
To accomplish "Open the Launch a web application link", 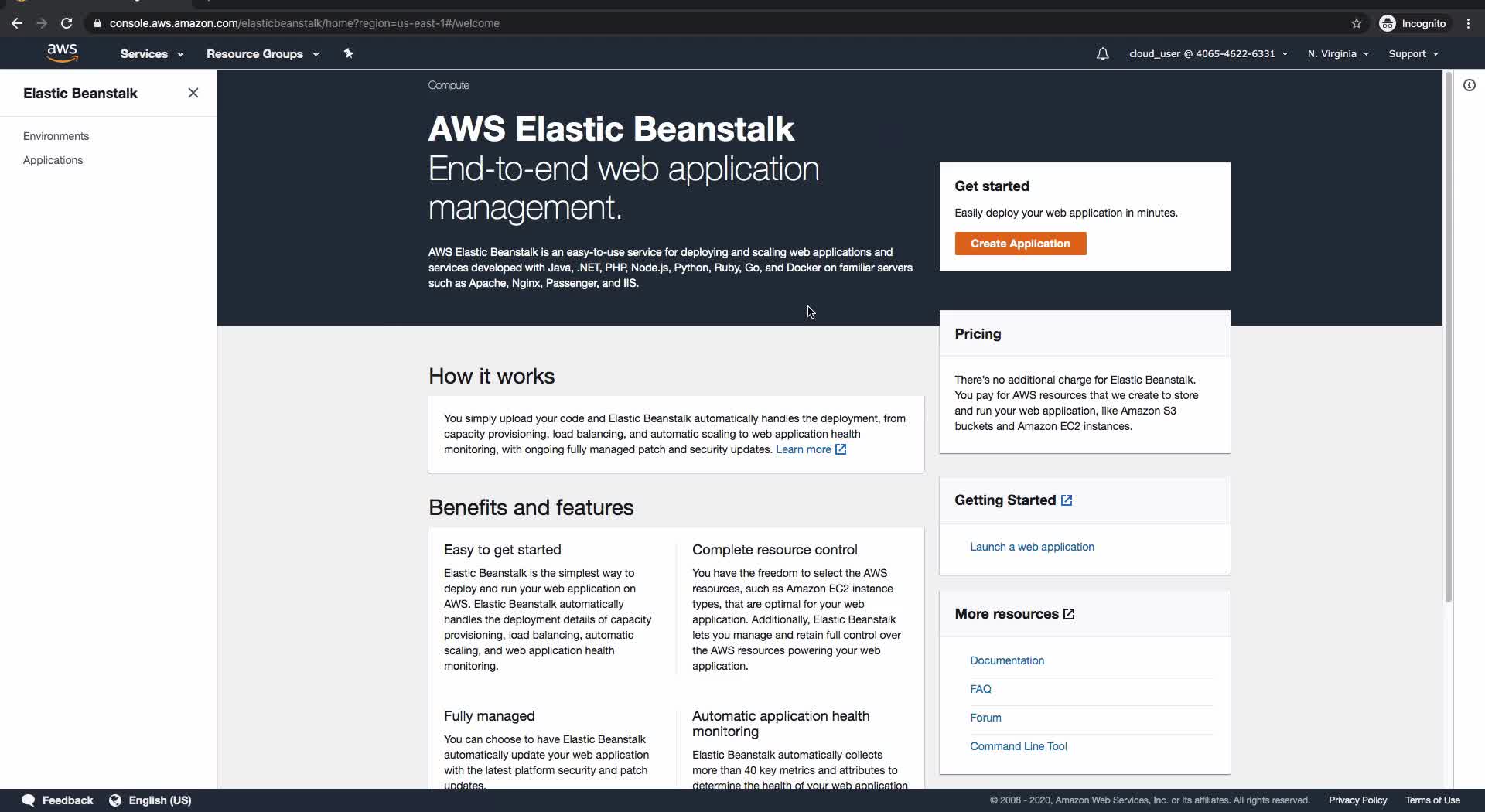I will [x=1032, y=547].
